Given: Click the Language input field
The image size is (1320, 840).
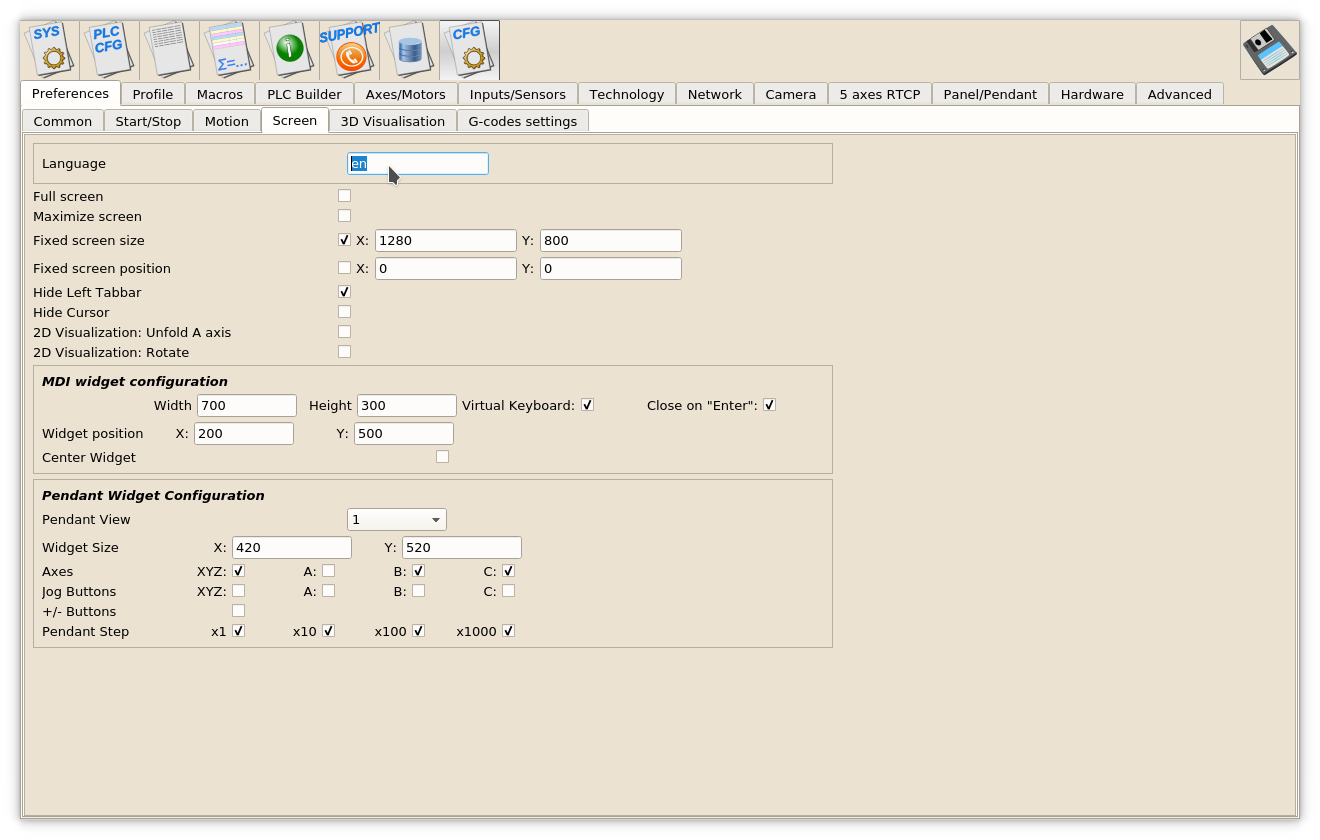Looking at the screenshot, I should tap(417, 164).
